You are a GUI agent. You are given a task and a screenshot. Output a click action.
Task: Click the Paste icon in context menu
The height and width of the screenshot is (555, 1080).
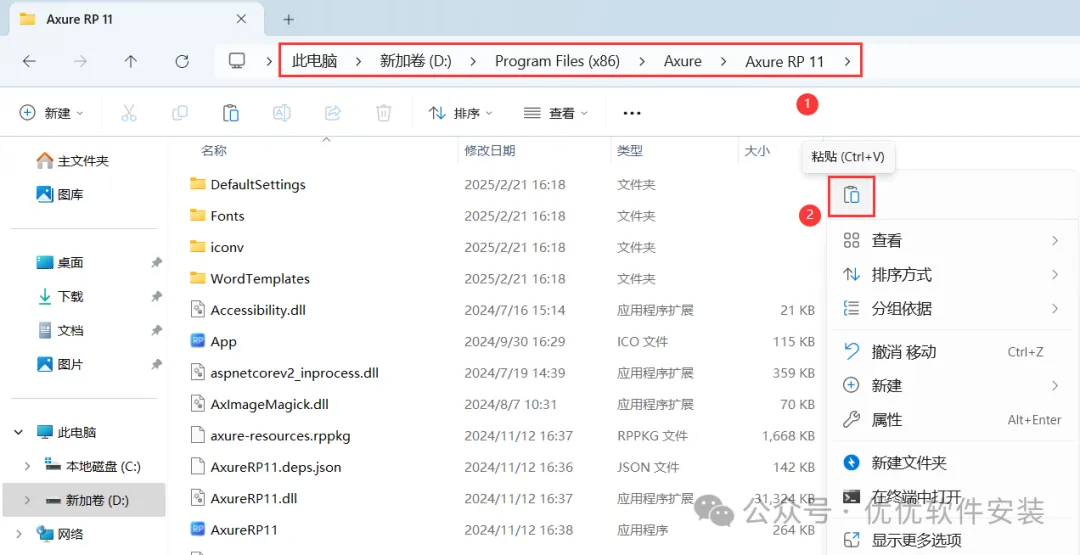coord(852,196)
